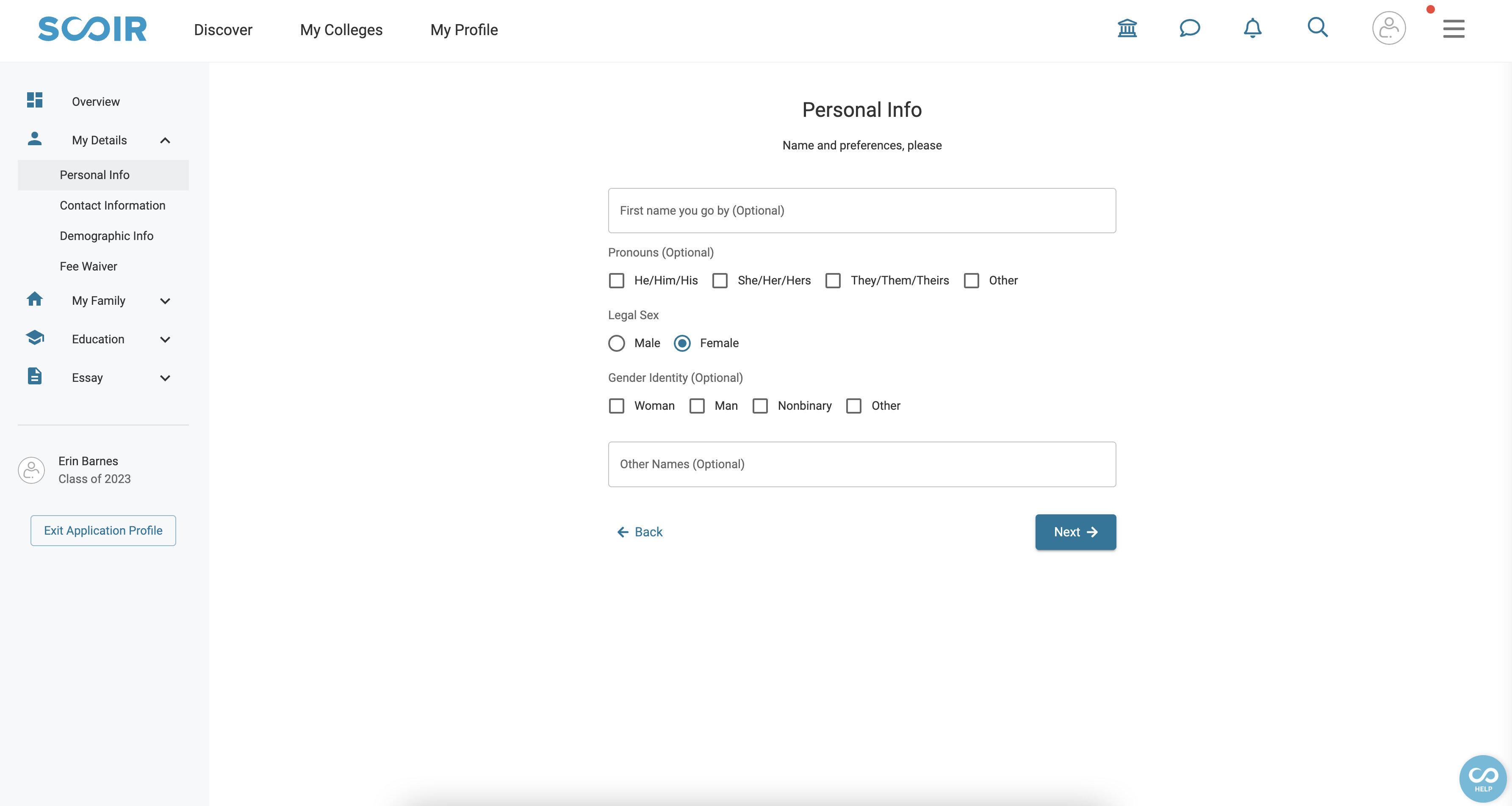Click the Essay document icon
The height and width of the screenshot is (806, 1512).
click(35, 376)
